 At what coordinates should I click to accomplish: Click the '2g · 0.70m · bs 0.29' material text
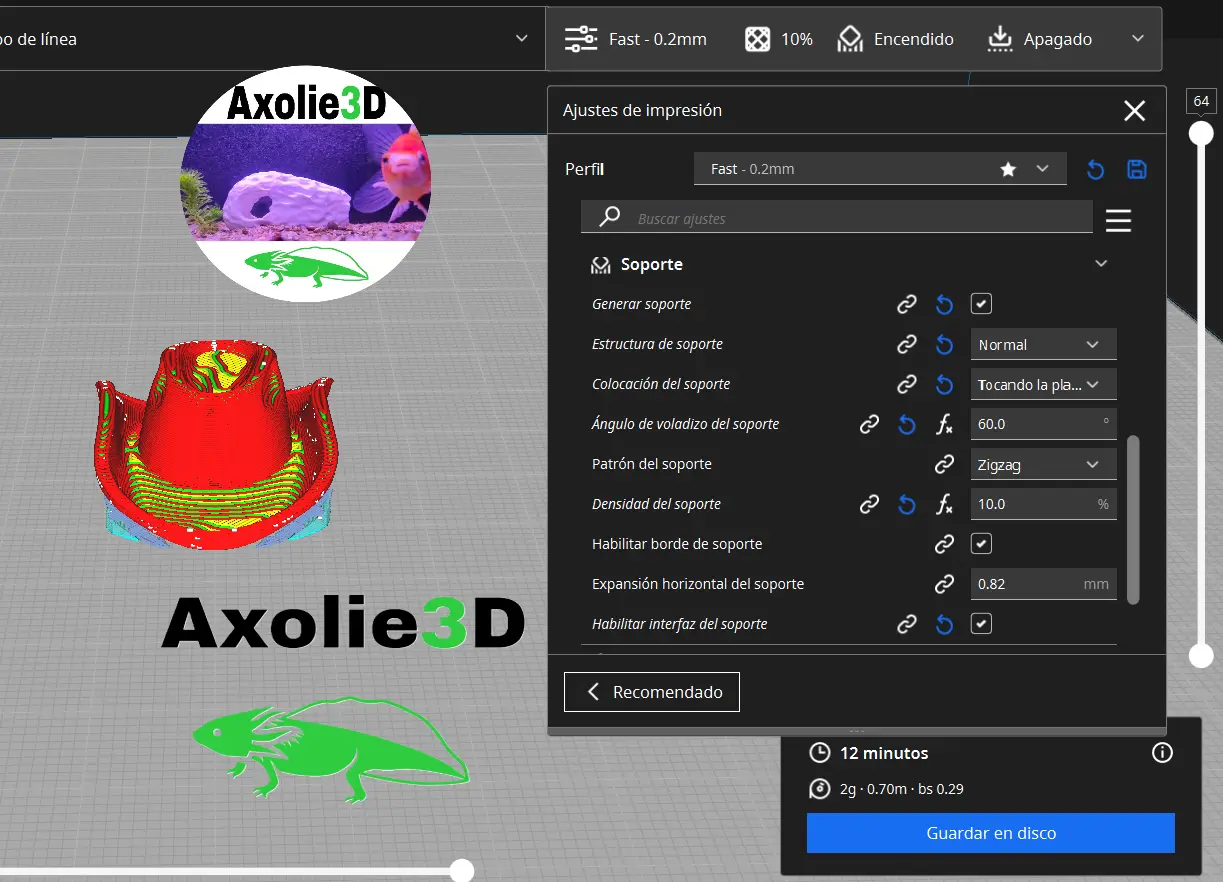[x=901, y=789]
